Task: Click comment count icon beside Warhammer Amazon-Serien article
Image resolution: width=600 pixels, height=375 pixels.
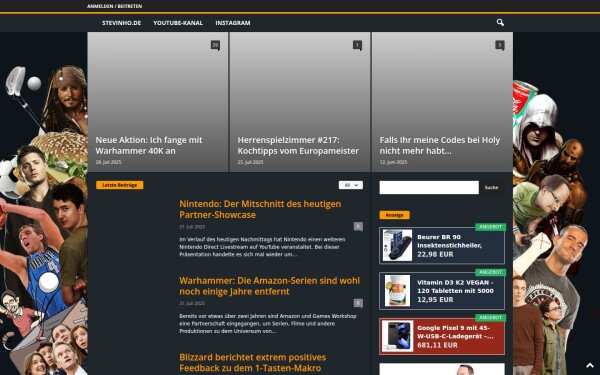Action: [358, 303]
